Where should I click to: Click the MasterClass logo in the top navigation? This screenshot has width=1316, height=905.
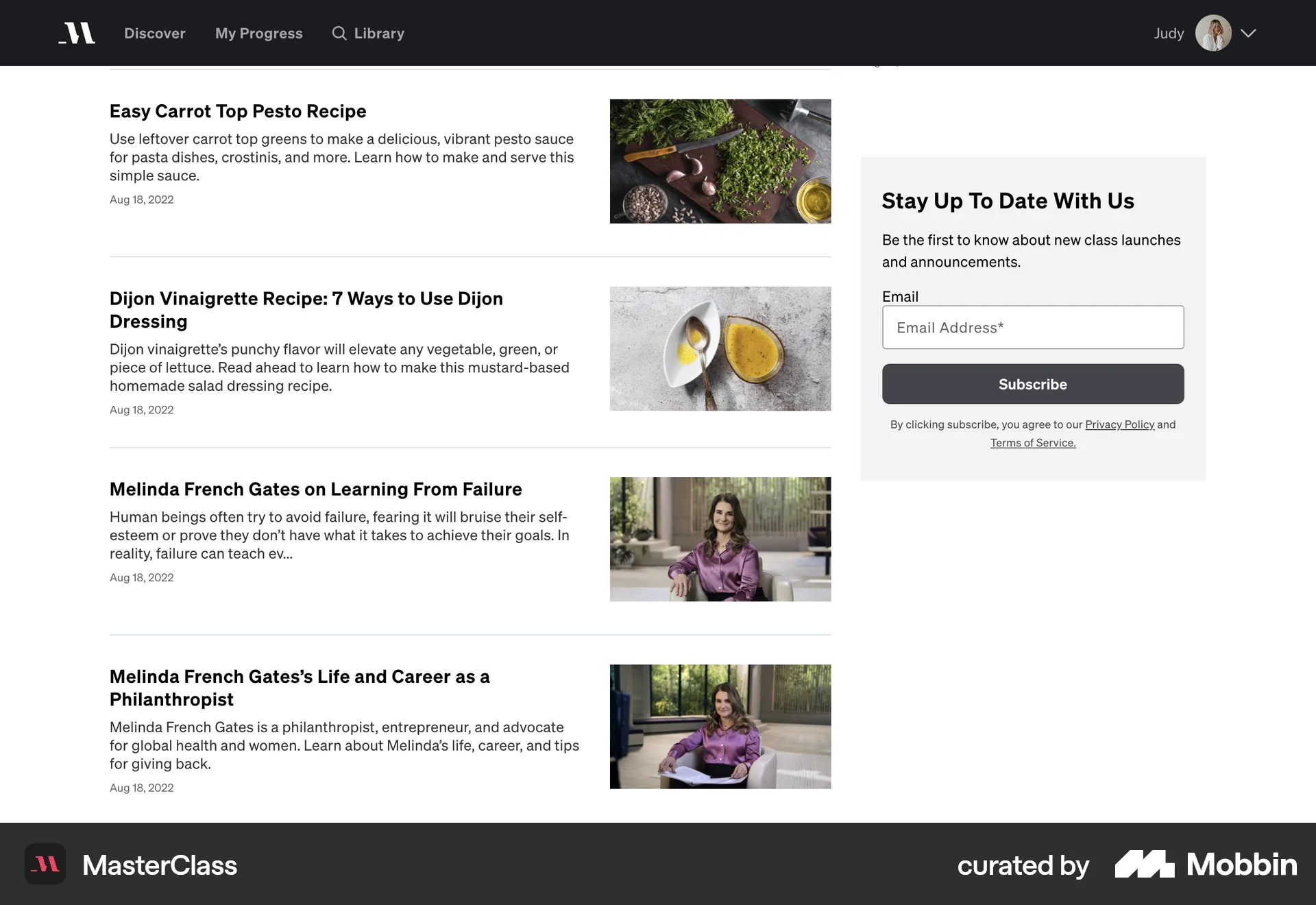click(x=76, y=32)
